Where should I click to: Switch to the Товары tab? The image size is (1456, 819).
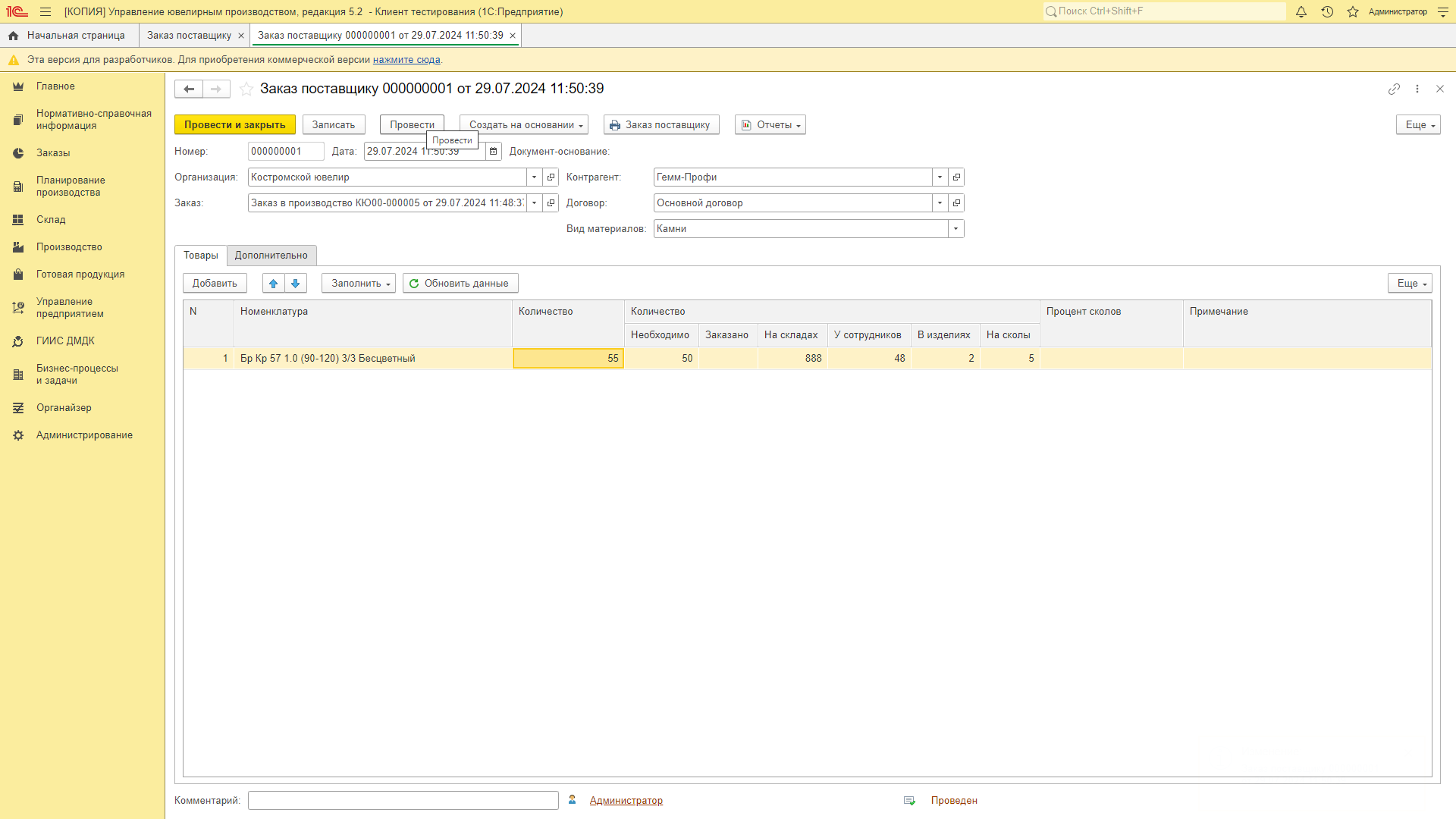[x=201, y=256]
